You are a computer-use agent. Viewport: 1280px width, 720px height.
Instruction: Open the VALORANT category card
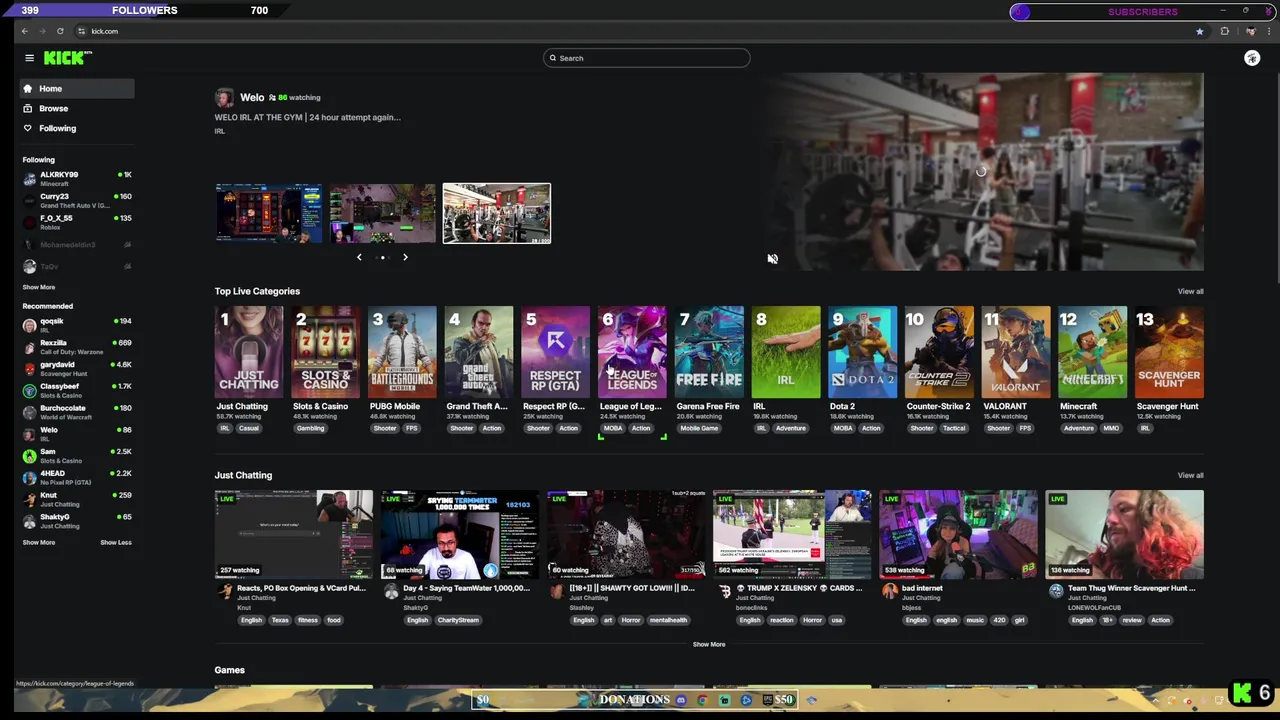(1016, 352)
